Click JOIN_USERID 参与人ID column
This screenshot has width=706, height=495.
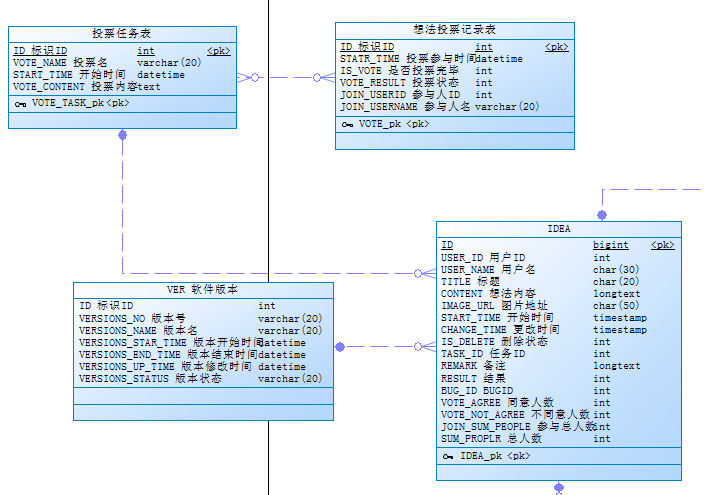click(400, 95)
